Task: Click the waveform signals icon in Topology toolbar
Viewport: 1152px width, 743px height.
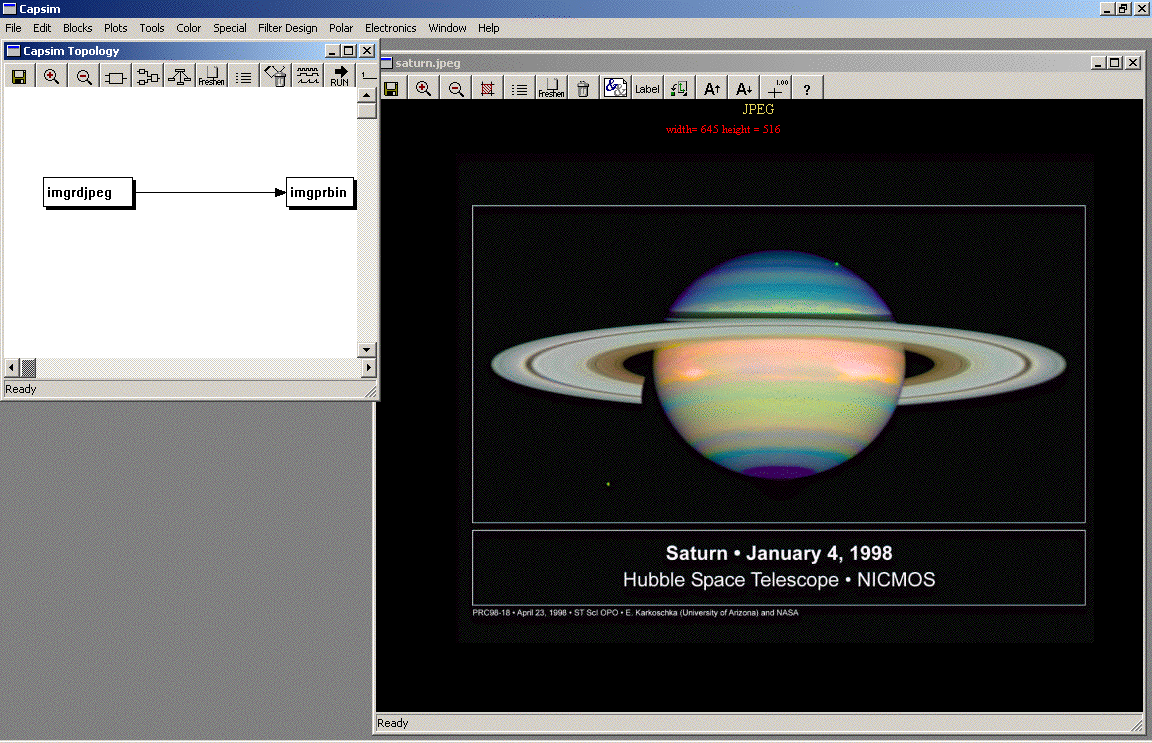Action: point(308,76)
